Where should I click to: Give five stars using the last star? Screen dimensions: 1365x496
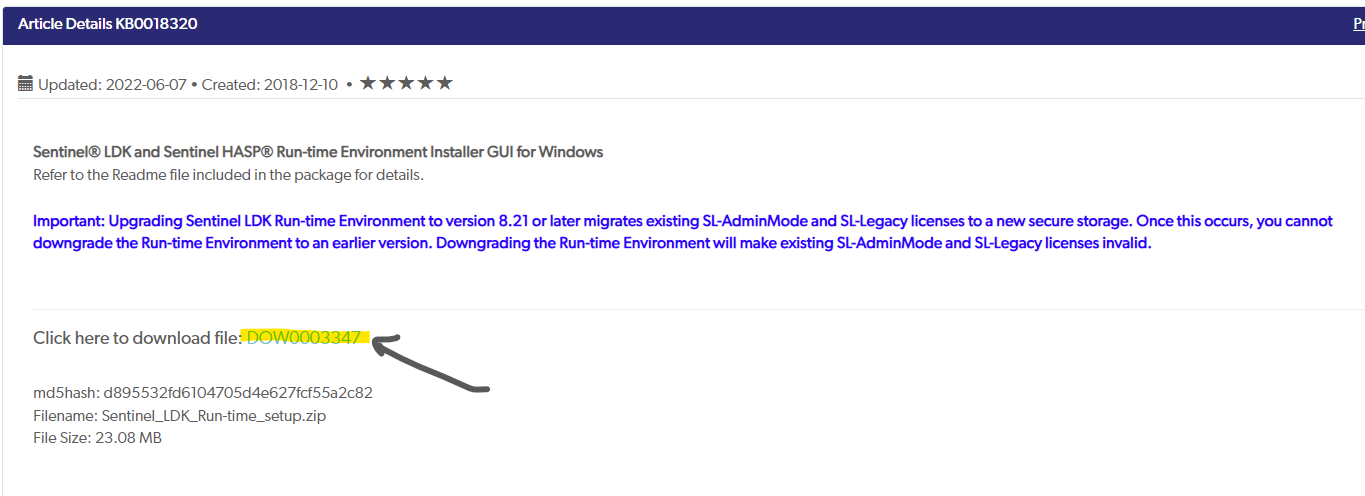(444, 83)
